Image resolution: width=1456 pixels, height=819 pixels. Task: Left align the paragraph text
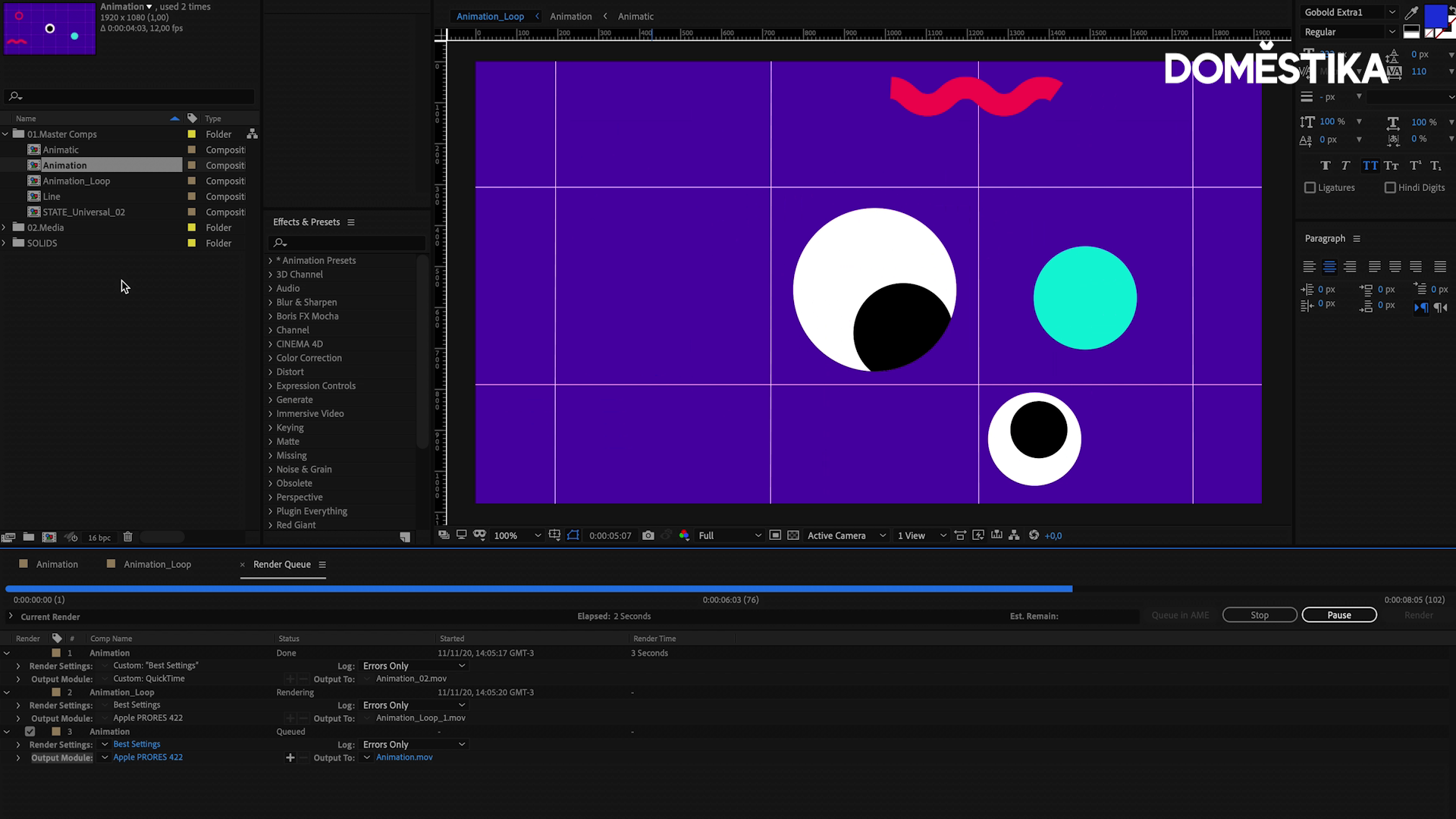pyautogui.click(x=1309, y=267)
